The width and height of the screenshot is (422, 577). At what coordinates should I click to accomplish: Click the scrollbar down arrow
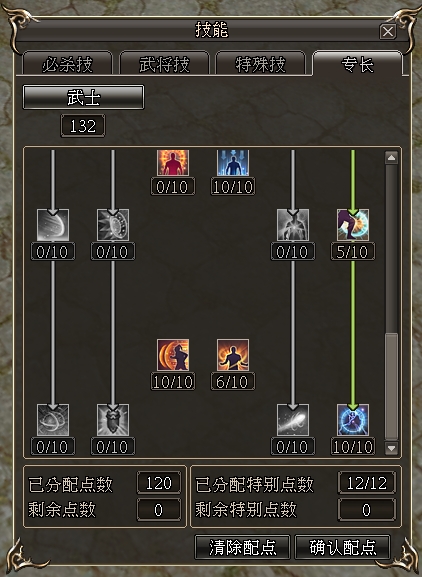(x=391, y=448)
